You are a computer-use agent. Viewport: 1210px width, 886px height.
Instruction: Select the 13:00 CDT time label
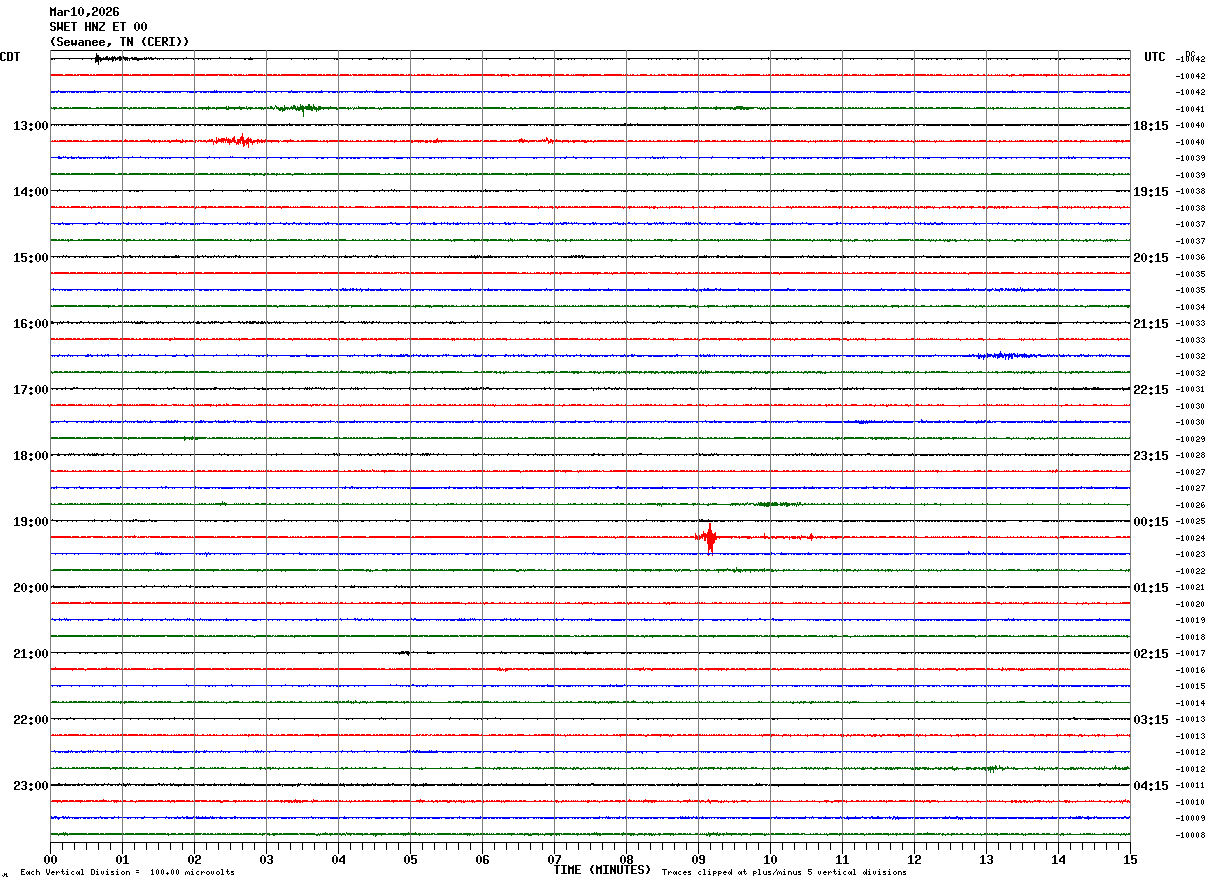click(31, 126)
